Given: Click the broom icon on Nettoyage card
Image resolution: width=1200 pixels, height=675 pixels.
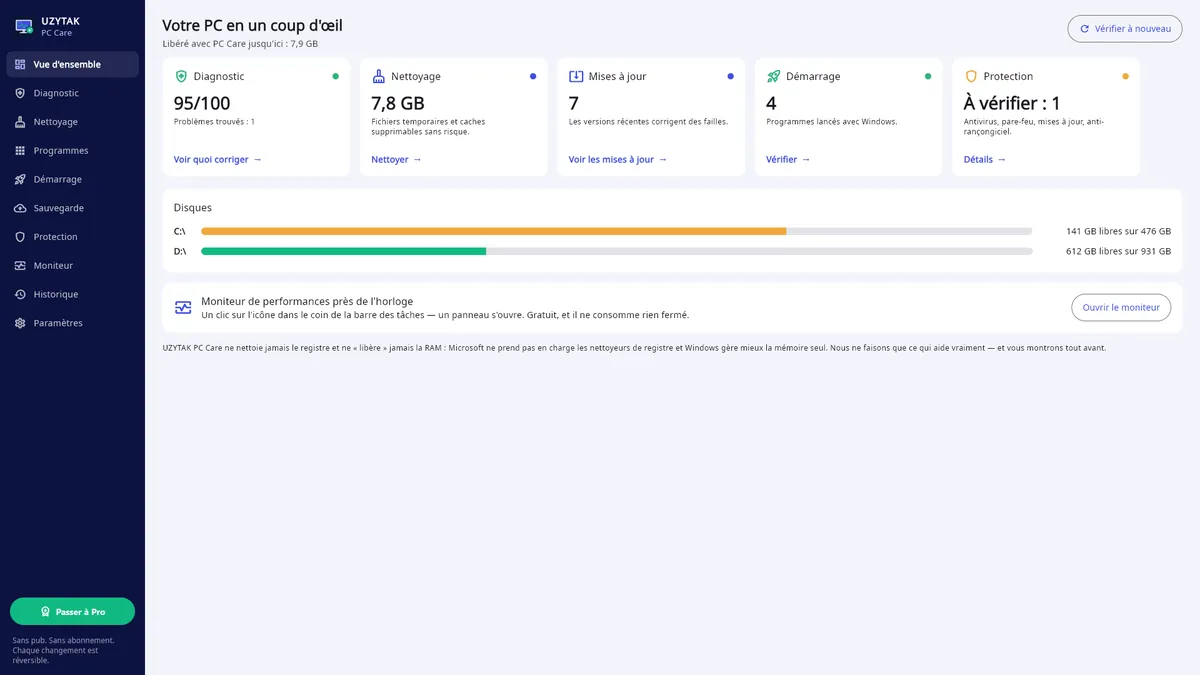Looking at the screenshot, I should 378,76.
